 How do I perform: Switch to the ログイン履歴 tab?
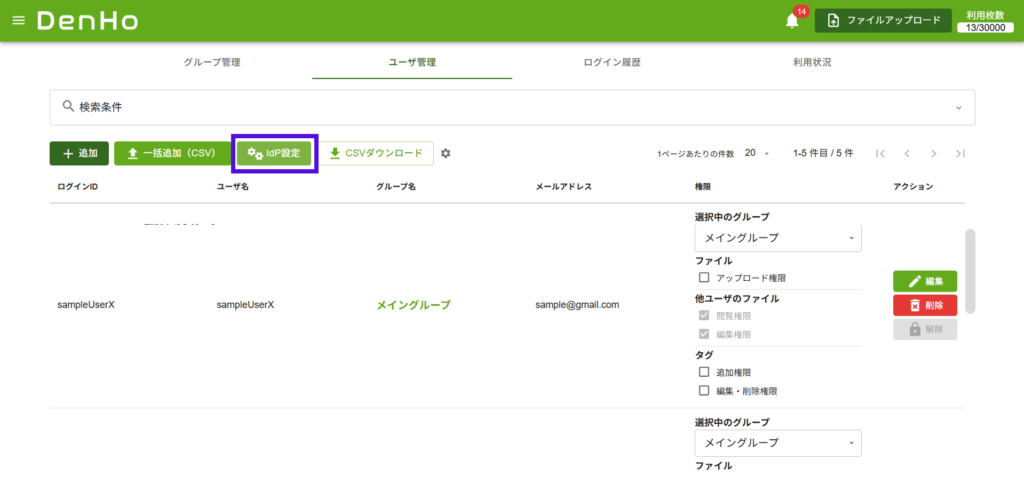(x=612, y=62)
